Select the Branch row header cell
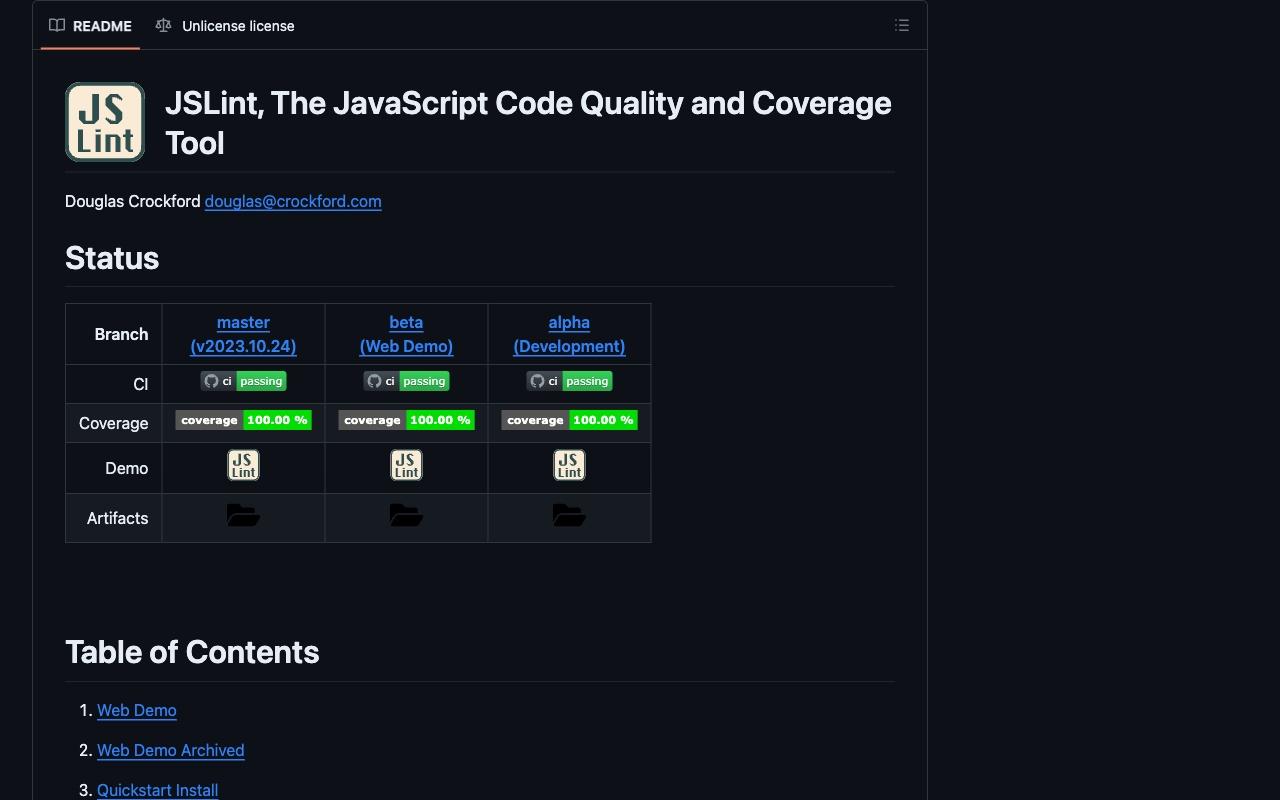The height and width of the screenshot is (800, 1280). click(114, 334)
